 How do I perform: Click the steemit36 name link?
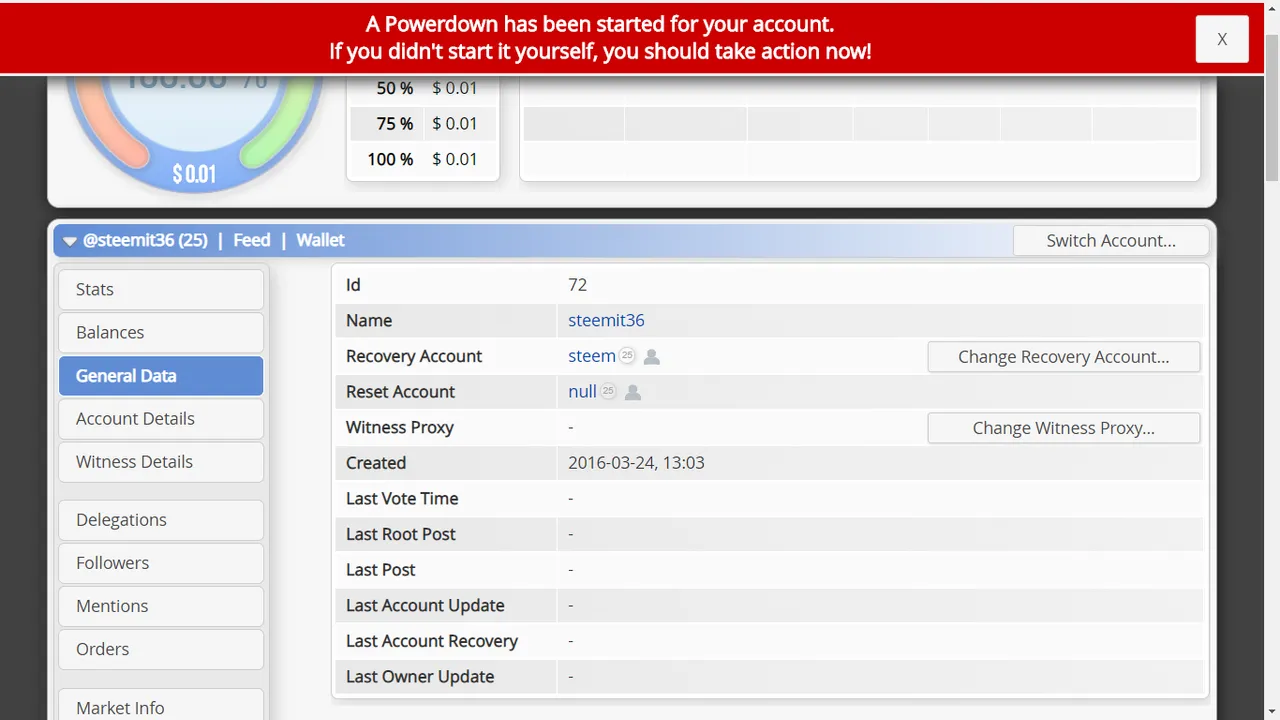point(606,320)
